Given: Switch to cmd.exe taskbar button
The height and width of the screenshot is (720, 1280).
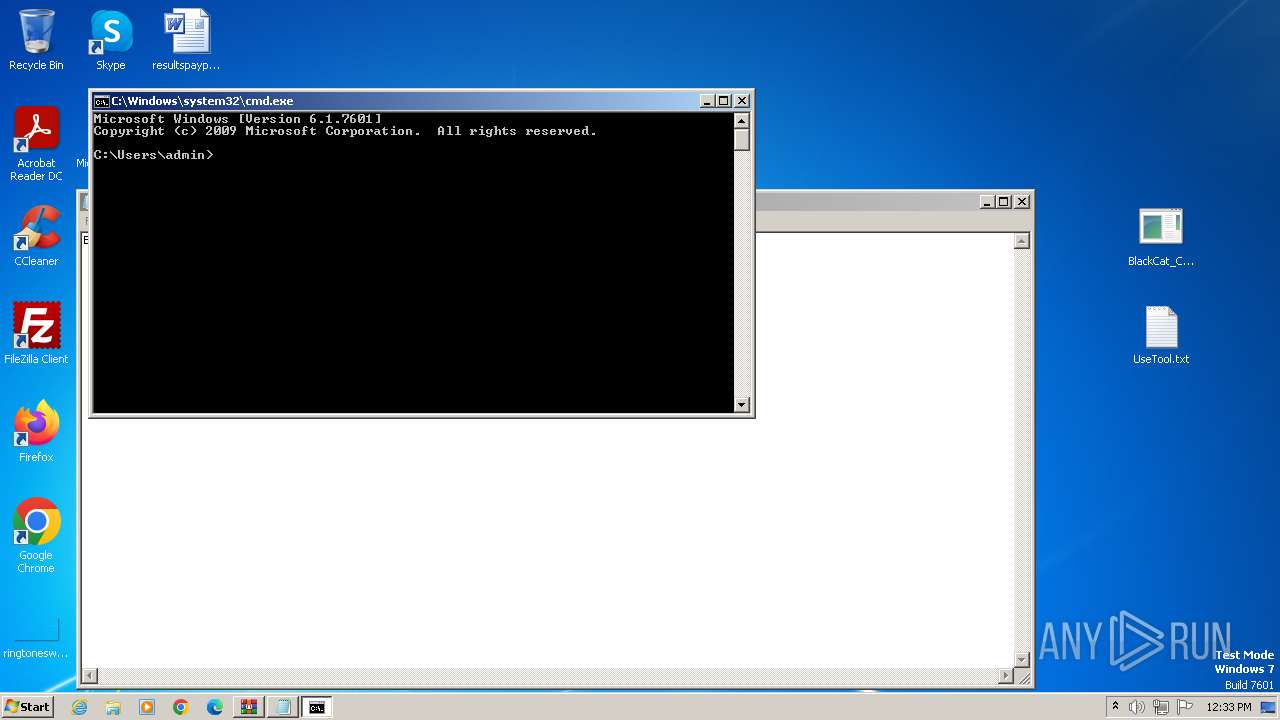Looking at the screenshot, I should point(317,707).
